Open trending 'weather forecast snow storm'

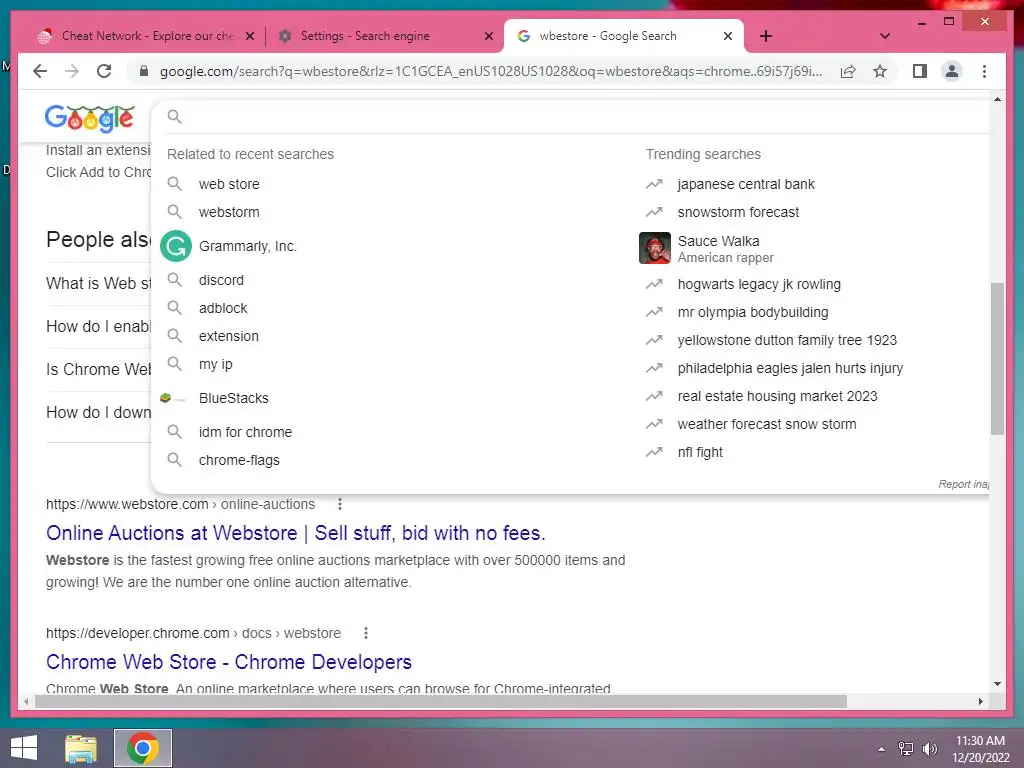(x=767, y=424)
